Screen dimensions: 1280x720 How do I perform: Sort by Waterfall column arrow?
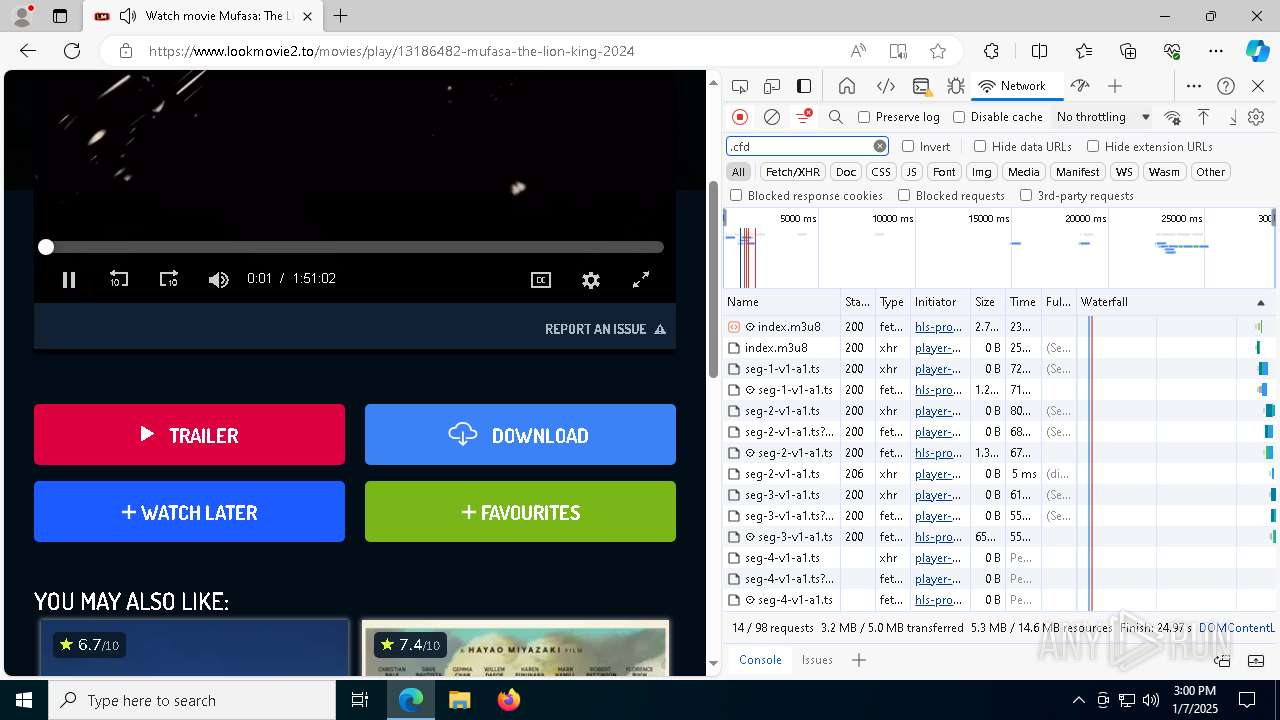(1260, 302)
